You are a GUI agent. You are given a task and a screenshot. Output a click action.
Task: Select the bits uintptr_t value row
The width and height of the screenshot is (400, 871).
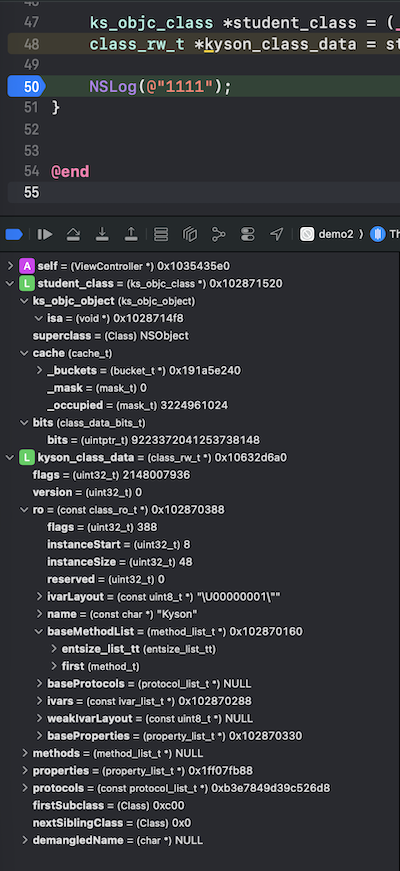[153, 440]
